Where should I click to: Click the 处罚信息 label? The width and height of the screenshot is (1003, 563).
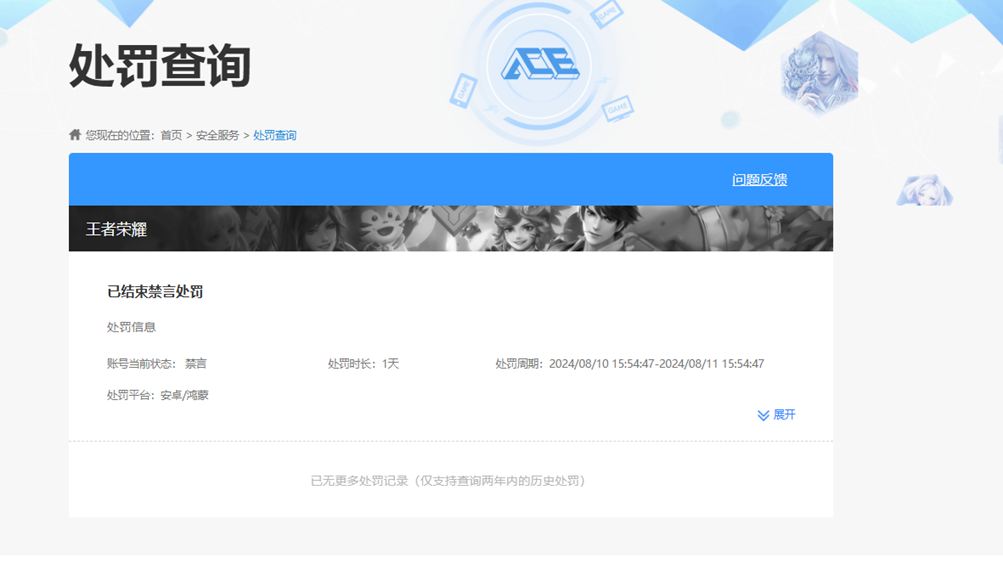tap(131, 327)
